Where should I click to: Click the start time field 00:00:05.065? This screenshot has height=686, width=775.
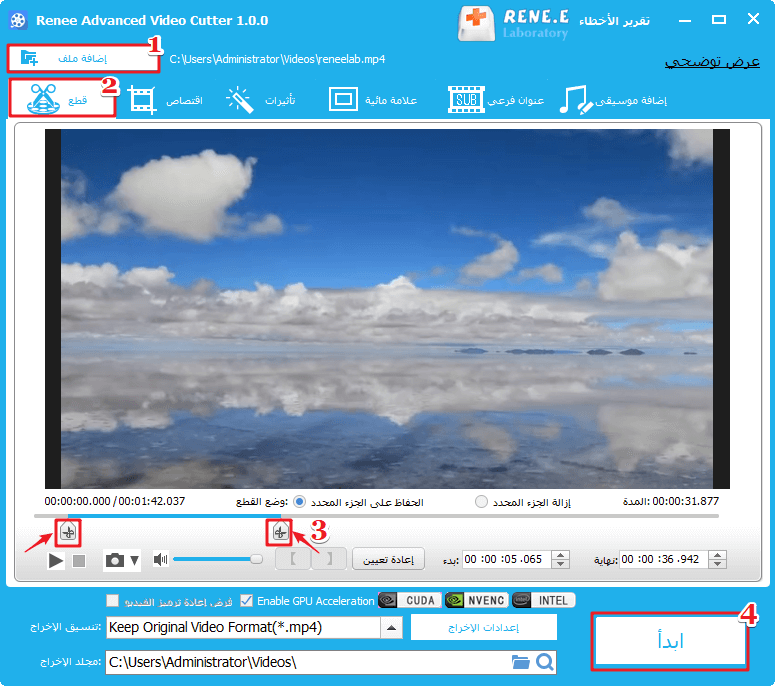pyautogui.click(x=506, y=559)
